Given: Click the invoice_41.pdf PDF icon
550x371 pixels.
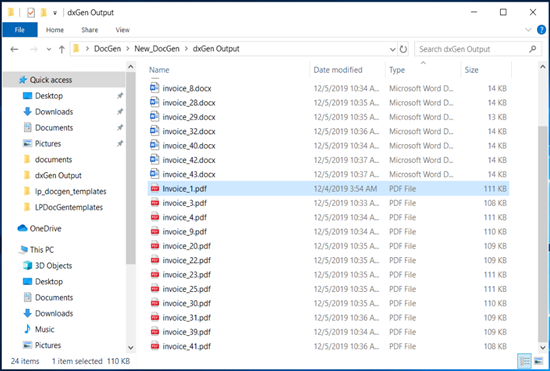Looking at the screenshot, I should click(155, 346).
